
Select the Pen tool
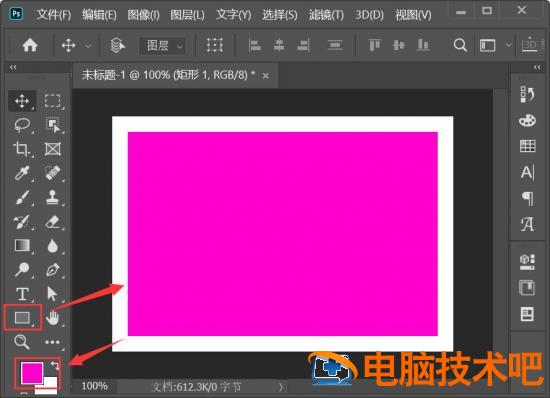click(x=53, y=270)
